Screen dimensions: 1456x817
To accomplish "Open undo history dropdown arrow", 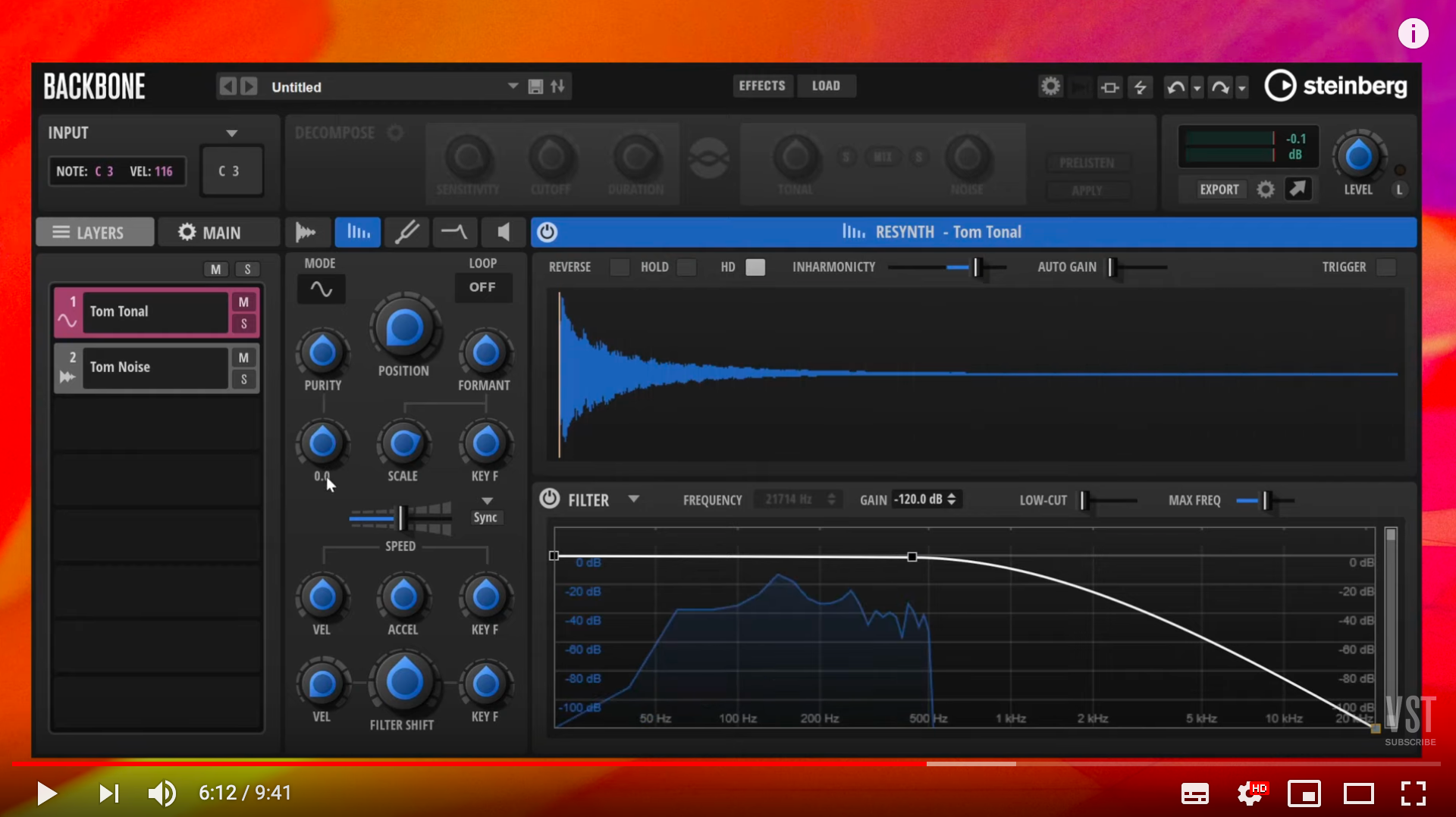I will [1197, 88].
